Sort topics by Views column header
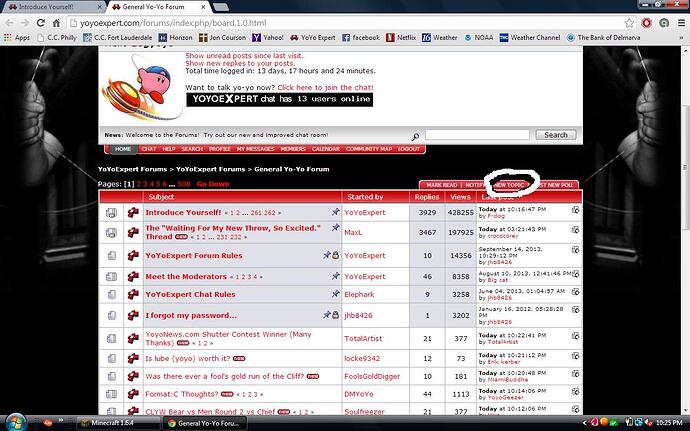690x431 pixels. (460, 197)
